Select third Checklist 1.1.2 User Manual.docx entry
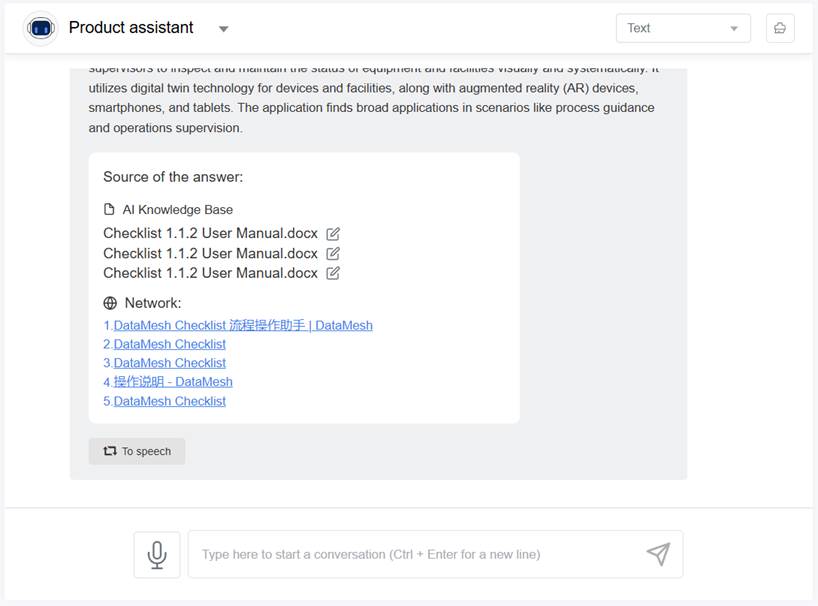 [210, 273]
